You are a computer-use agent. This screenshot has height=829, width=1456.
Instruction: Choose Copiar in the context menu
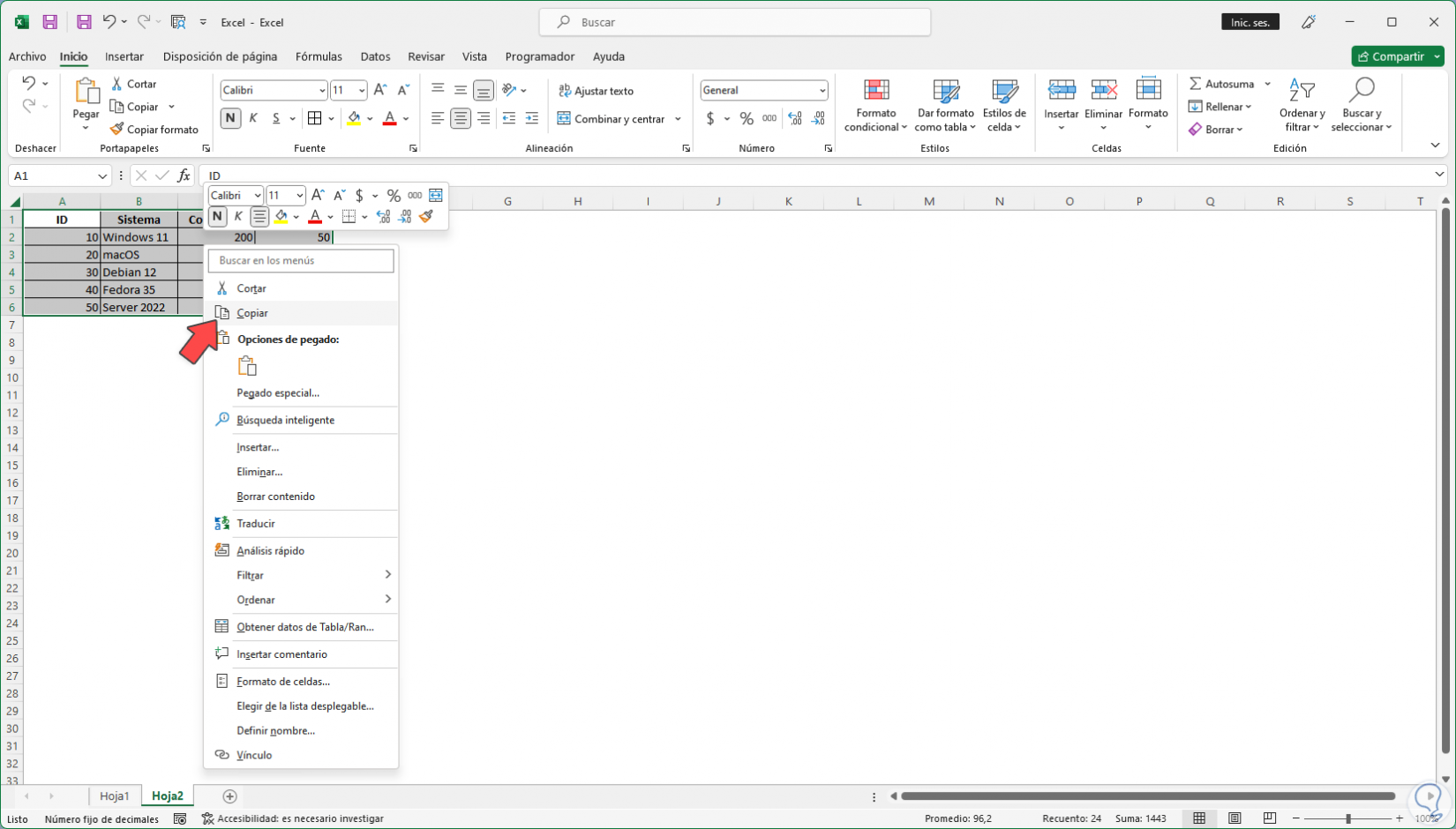point(301,313)
